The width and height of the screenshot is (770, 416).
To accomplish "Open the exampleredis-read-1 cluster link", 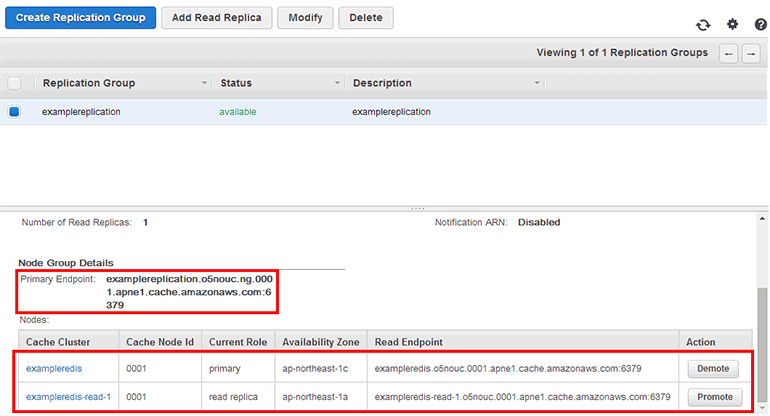I will 68,397.
